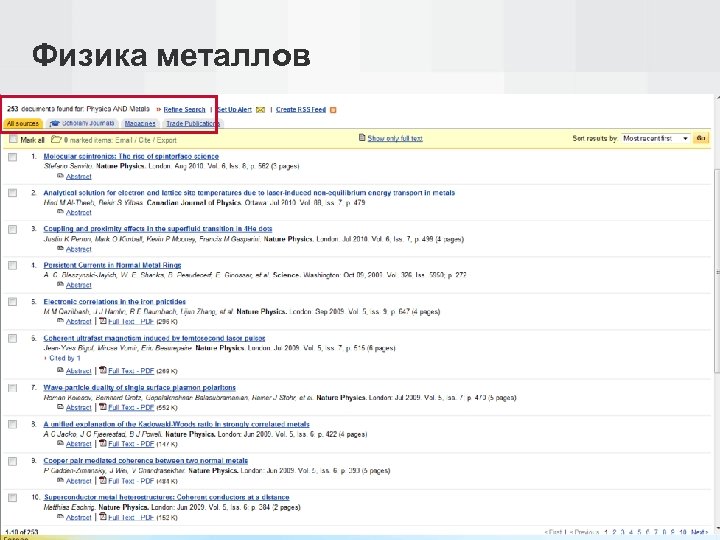Open the Sort results by dropdown

click(655, 138)
